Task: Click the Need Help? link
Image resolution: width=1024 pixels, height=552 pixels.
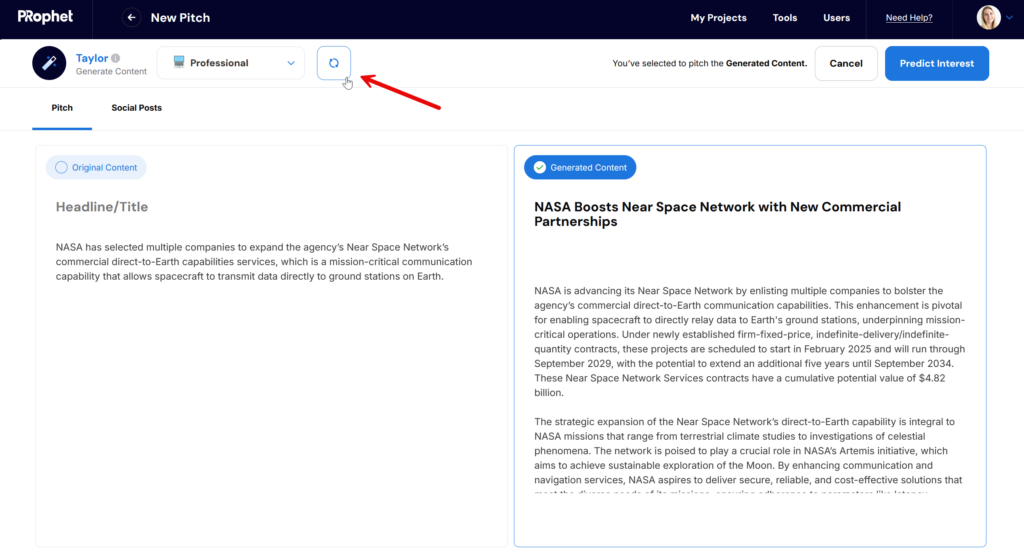Action: coord(909,18)
